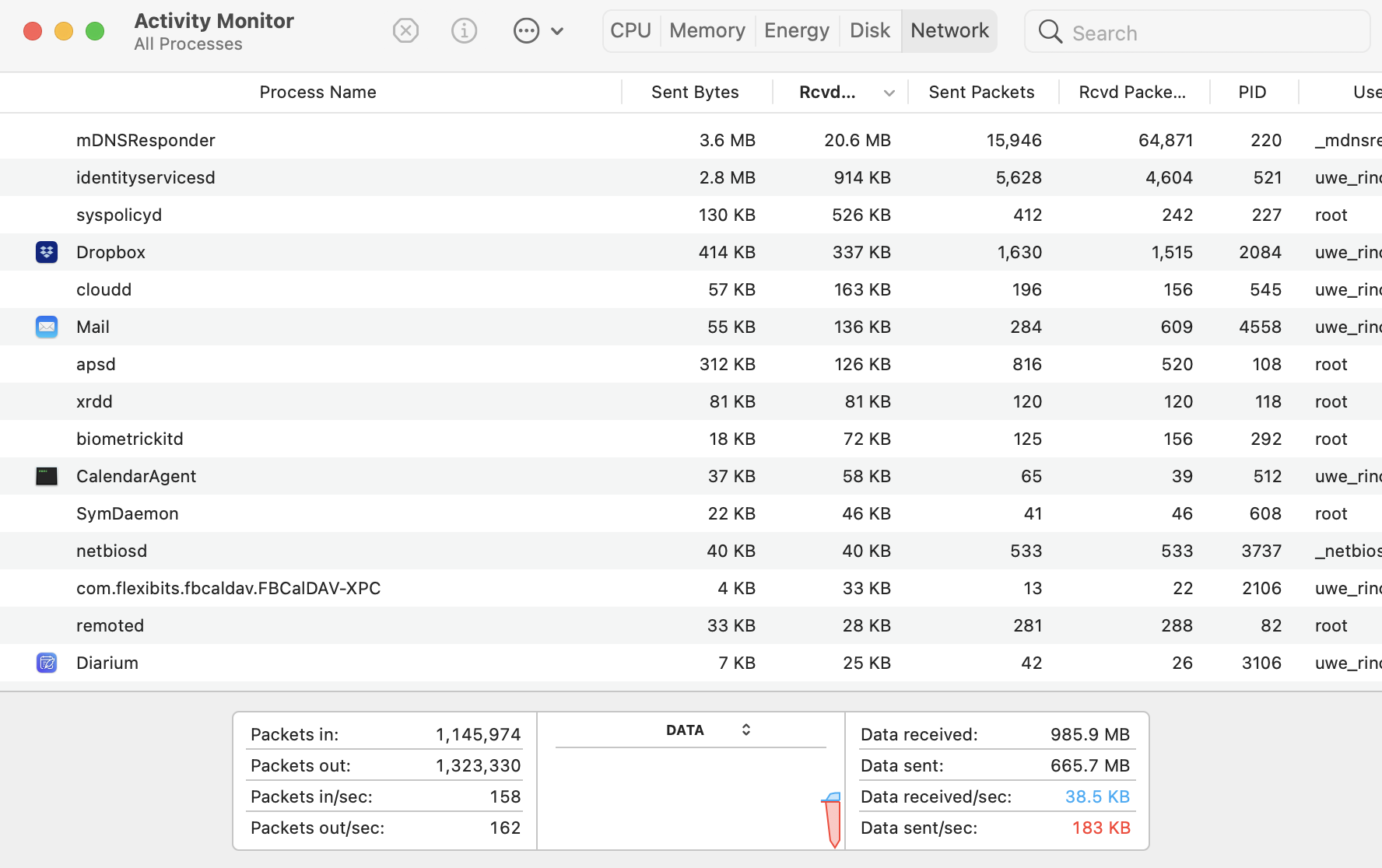Select the apsd process row

pyautogui.click(x=691, y=364)
